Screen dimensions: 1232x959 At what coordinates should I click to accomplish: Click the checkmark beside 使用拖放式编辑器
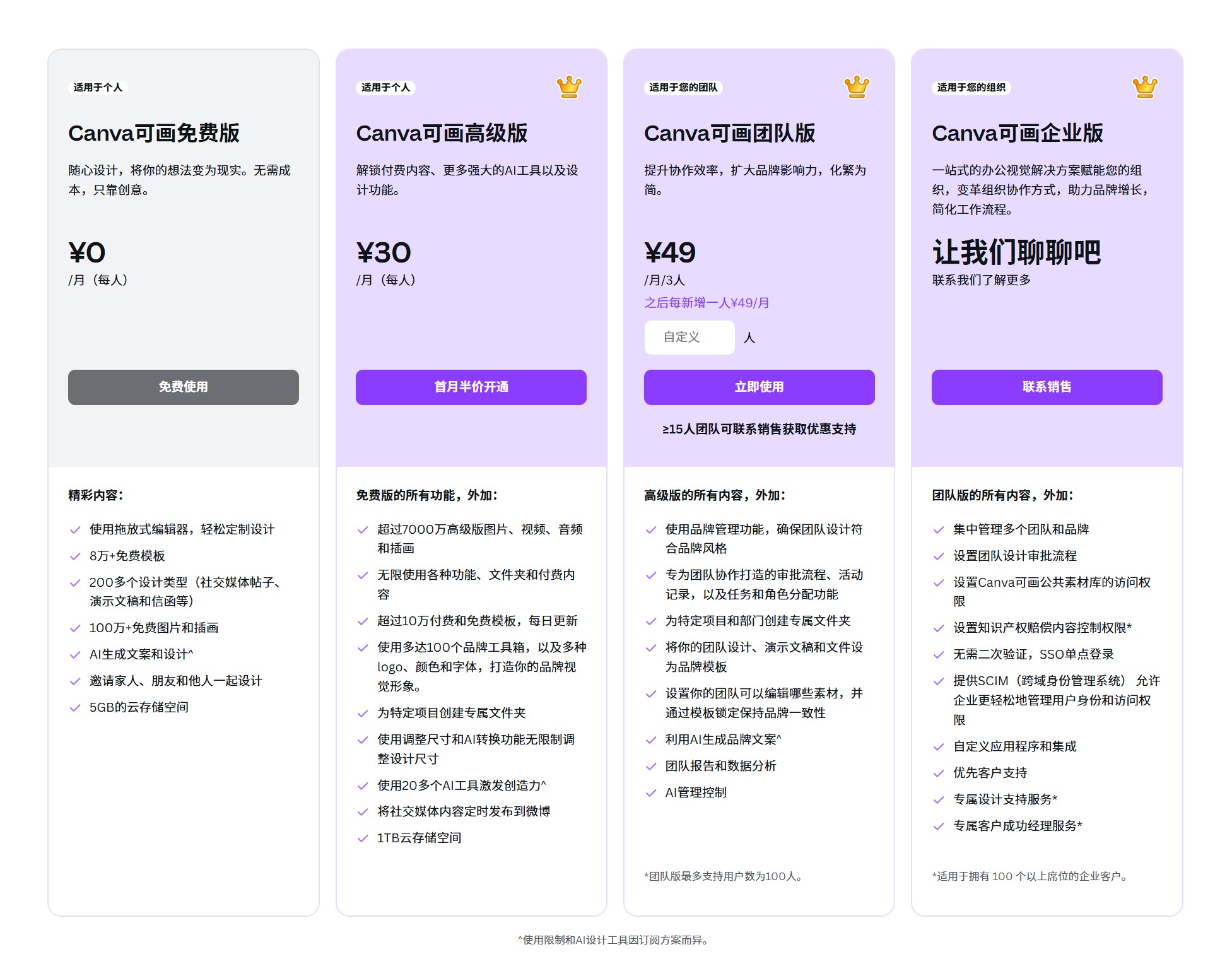click(x=75, y=530)
